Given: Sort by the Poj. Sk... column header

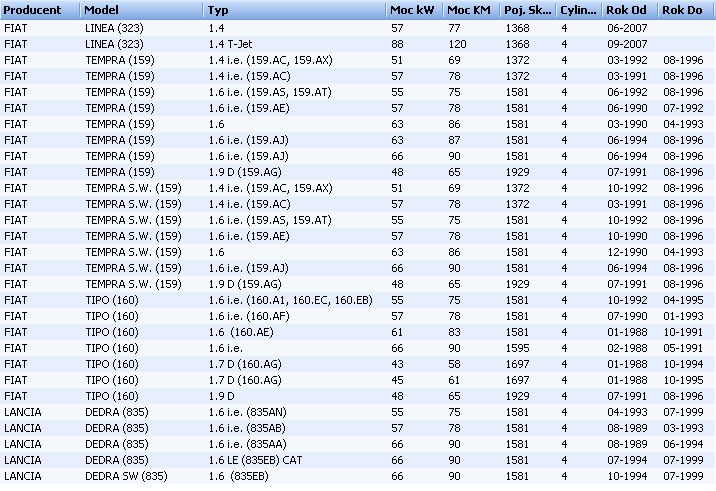Looking at the screenshot, I should [527, 10].
